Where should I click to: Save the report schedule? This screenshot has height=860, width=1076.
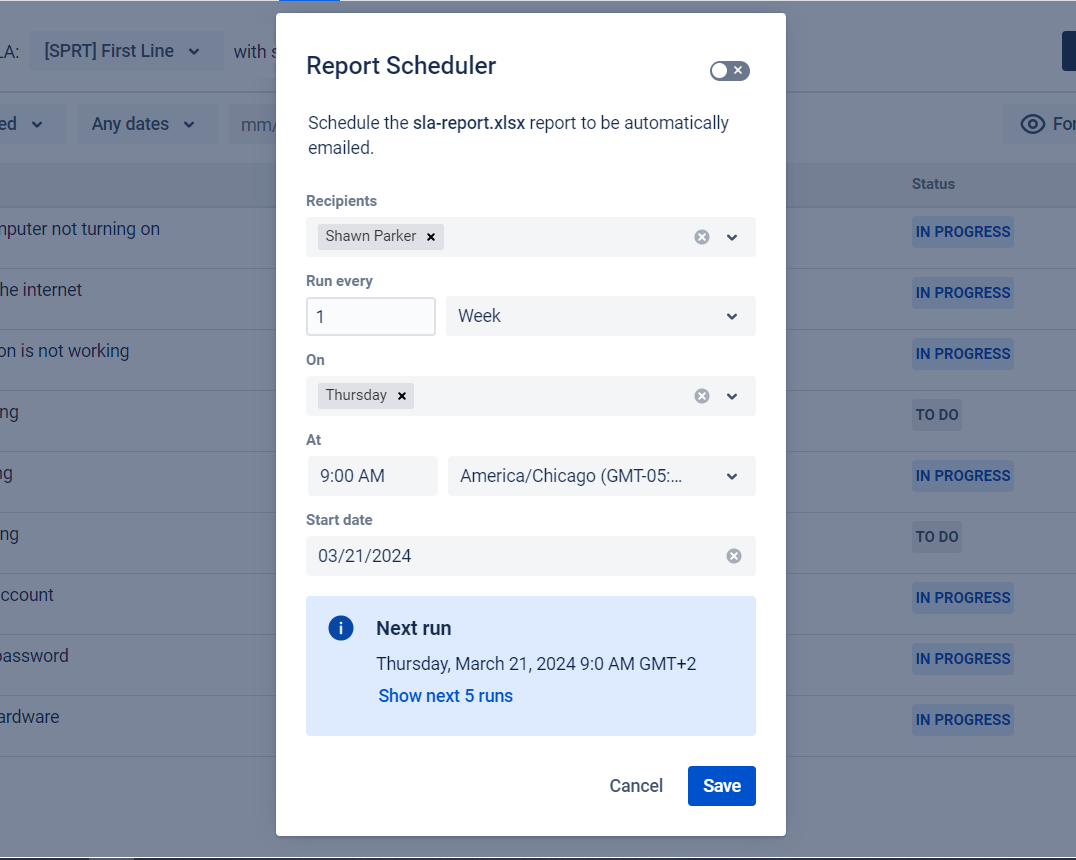coord(721,786)
